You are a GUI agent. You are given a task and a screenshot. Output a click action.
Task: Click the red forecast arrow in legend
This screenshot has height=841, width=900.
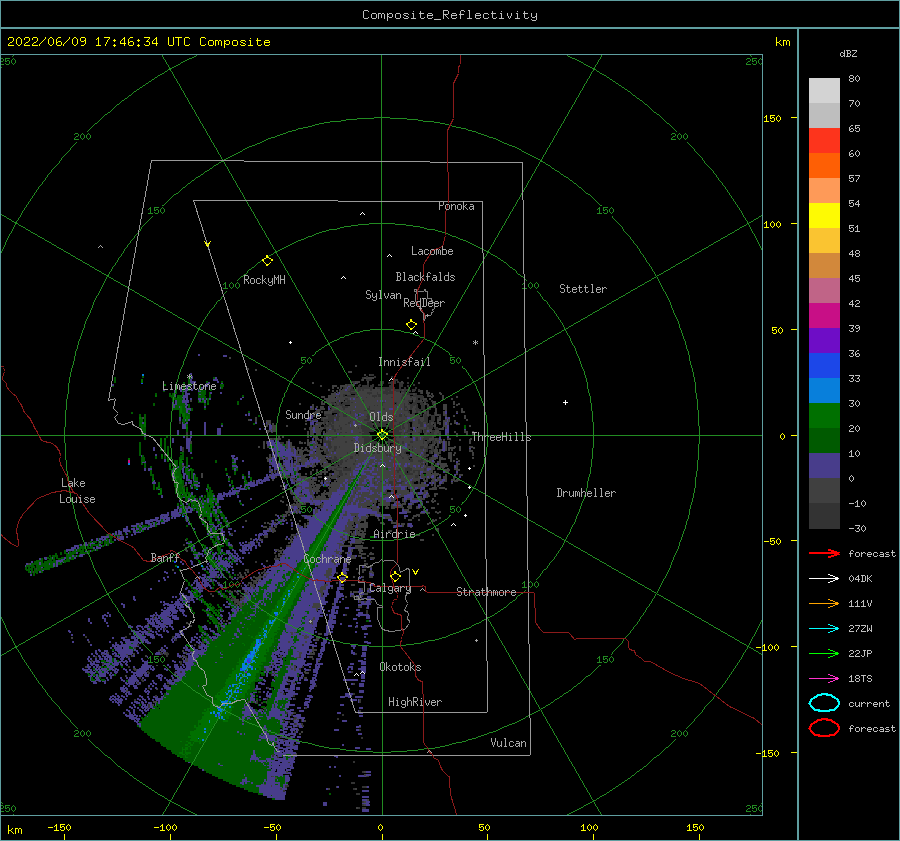pos(824,553)
